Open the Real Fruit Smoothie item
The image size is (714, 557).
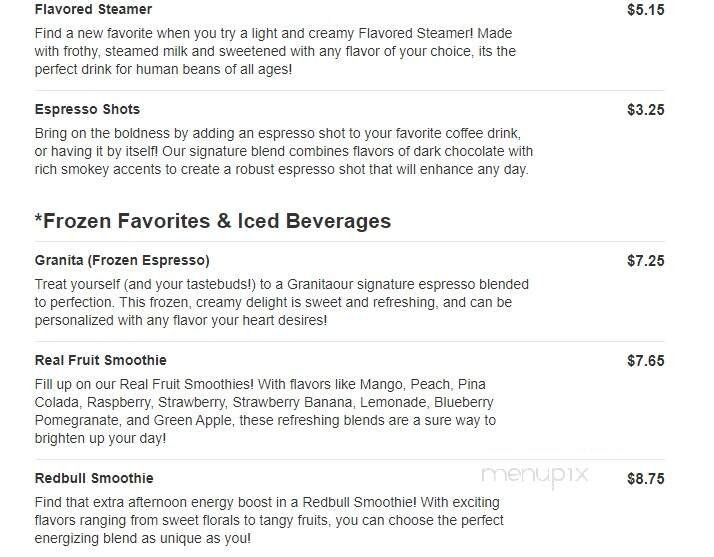pos(100,360)
